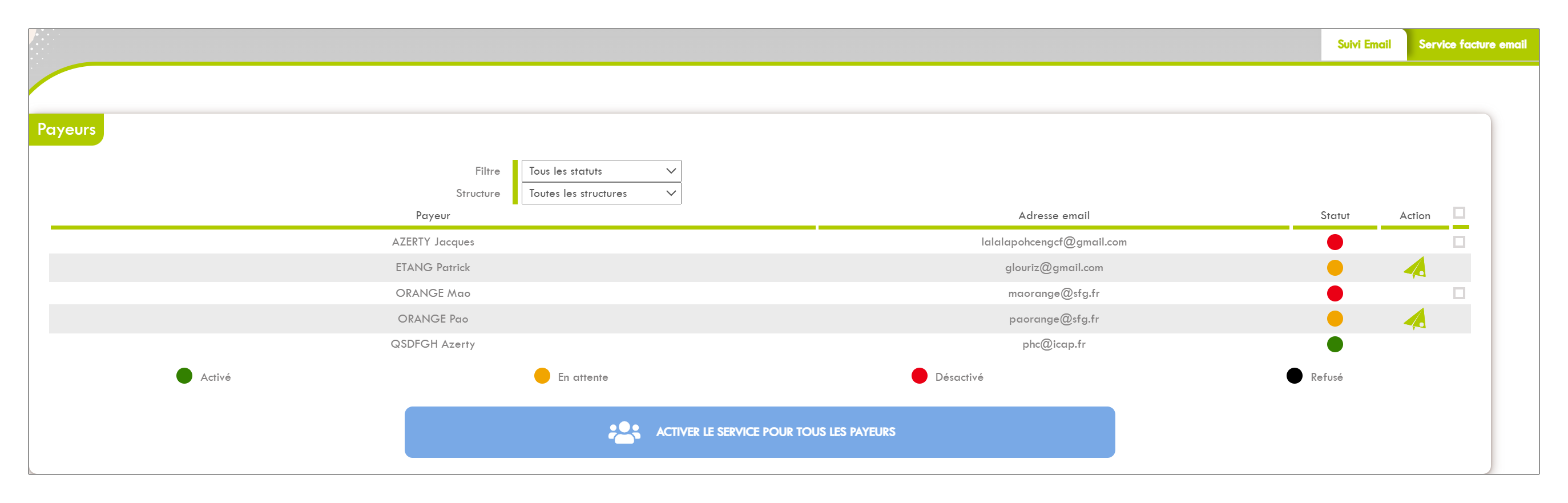Click the Filtre label
Viewport: 1568px width, 503px height.
[487, 171]
